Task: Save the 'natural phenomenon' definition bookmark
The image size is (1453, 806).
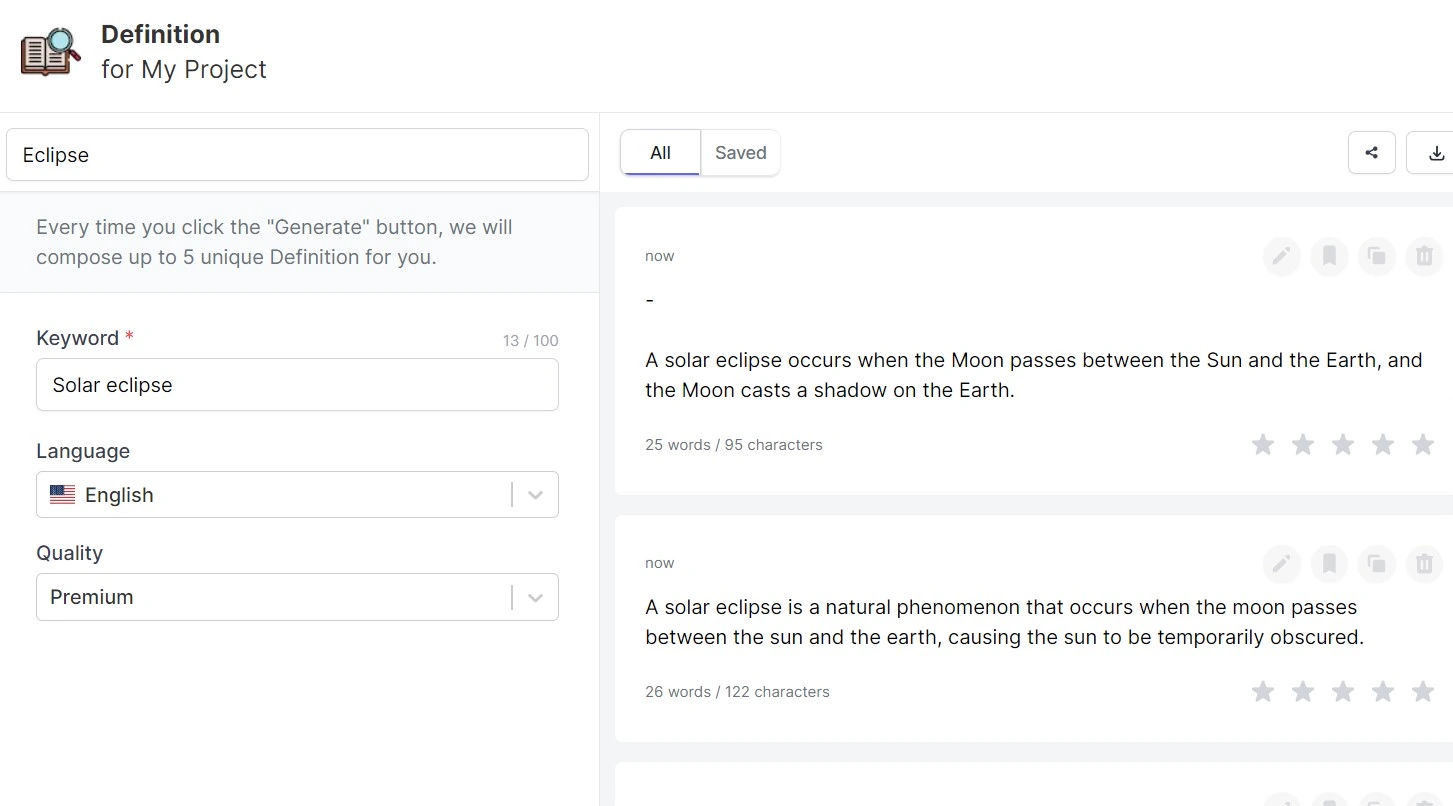Action: point(1329,564)
